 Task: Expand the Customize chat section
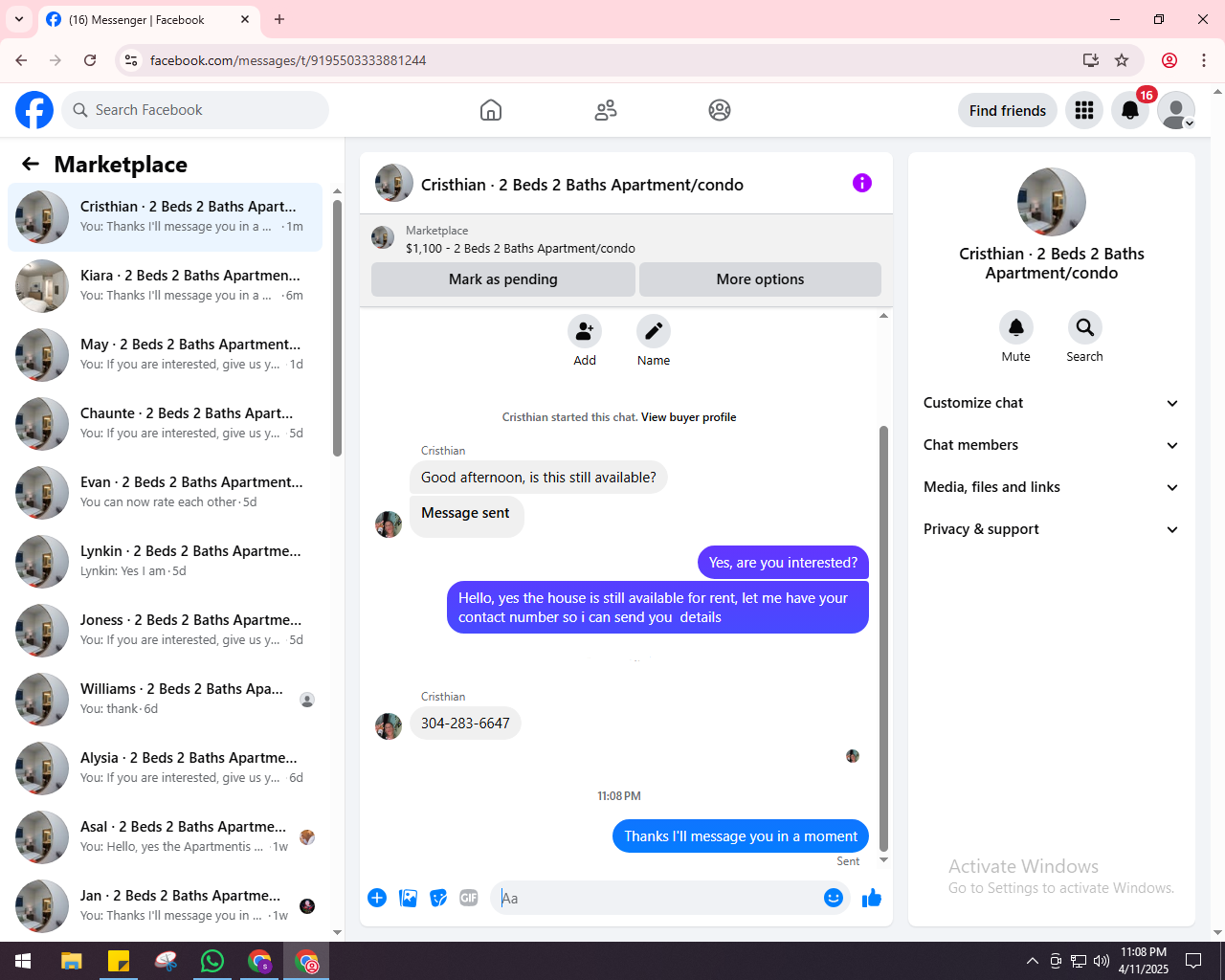(1051, 403)
